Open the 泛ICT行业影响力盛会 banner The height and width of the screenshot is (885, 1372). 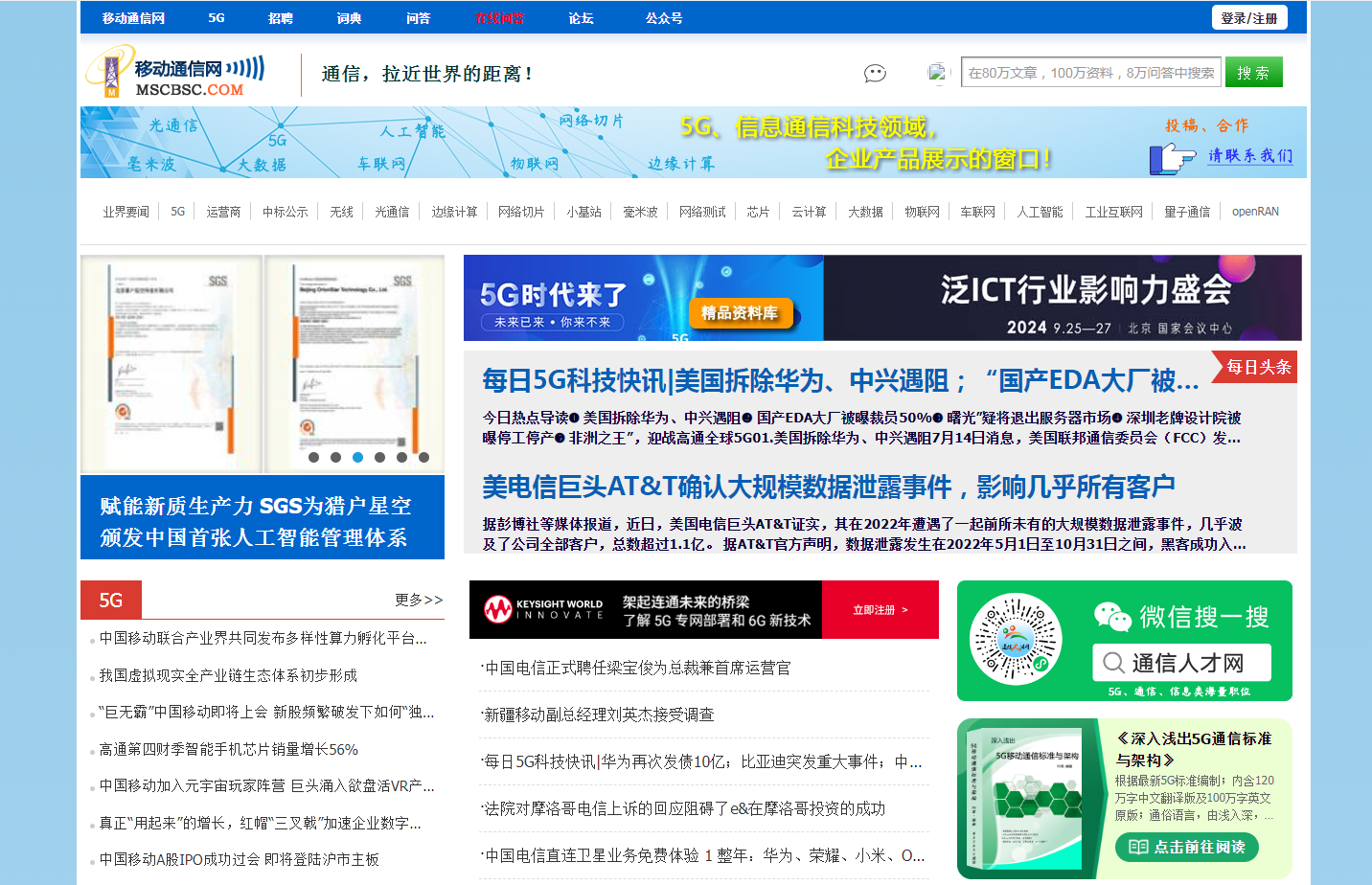click(1063, 298)
